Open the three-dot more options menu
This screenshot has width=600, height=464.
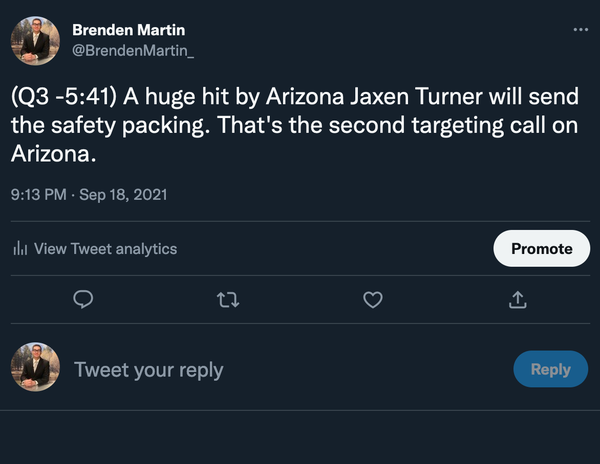[x=580, y=30]
